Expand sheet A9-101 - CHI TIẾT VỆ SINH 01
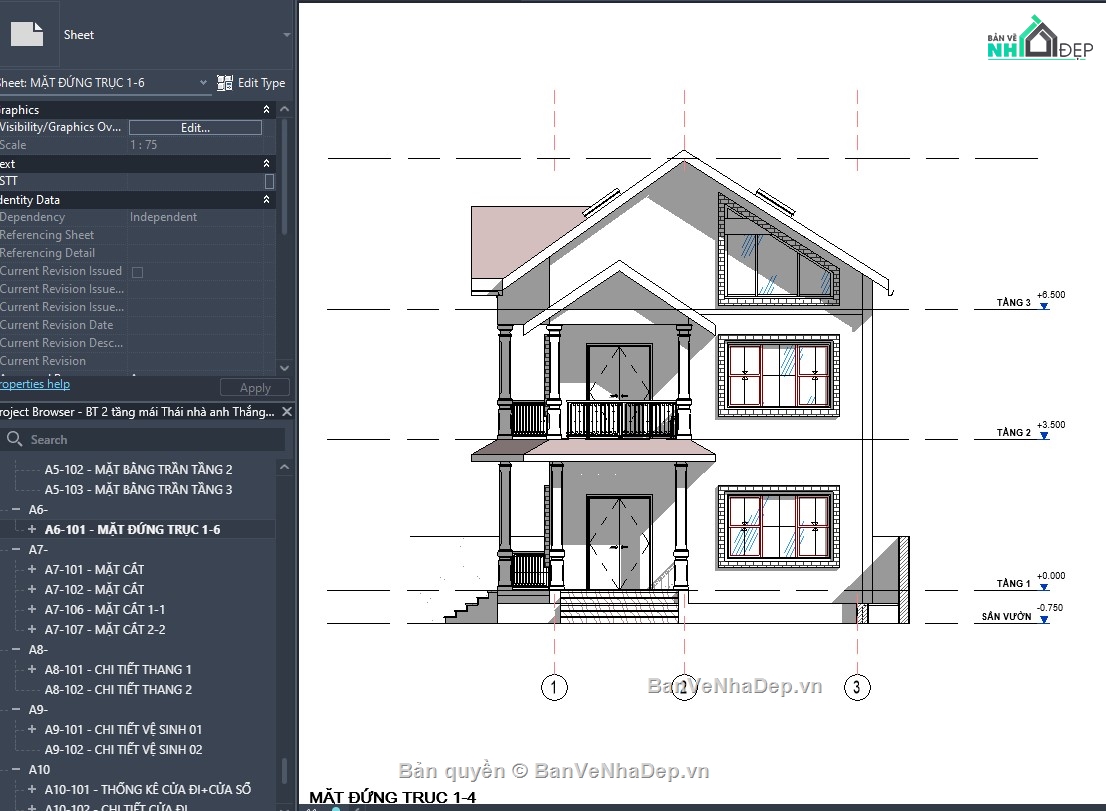Viewport: 1106px width, 811px height. (x=32, y=729)
